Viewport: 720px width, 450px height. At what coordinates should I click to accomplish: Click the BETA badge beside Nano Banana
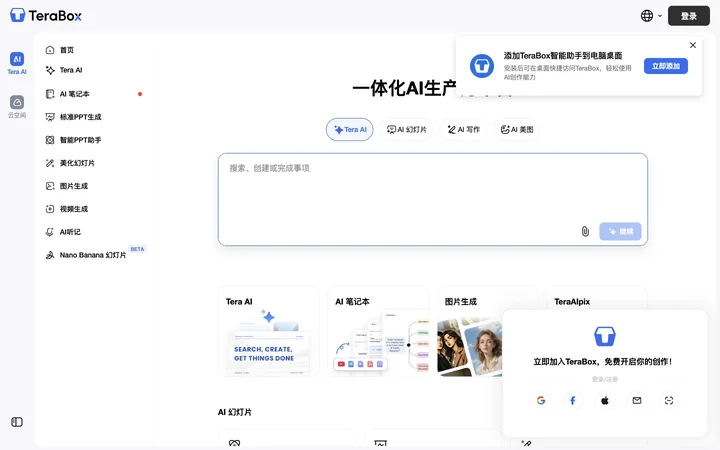click(137, 249)
